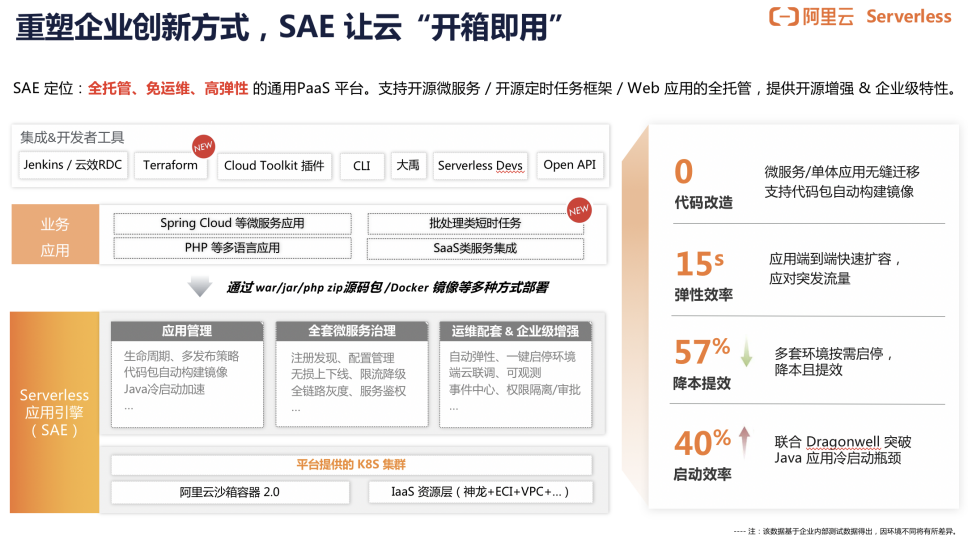Select the Jenkins / 云效RDC box
This screenshot has width=968, height=540.
[73, 165]
